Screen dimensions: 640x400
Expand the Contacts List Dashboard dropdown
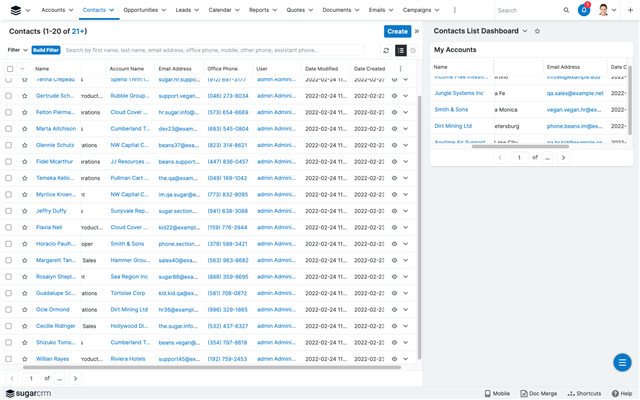[526, 31]
